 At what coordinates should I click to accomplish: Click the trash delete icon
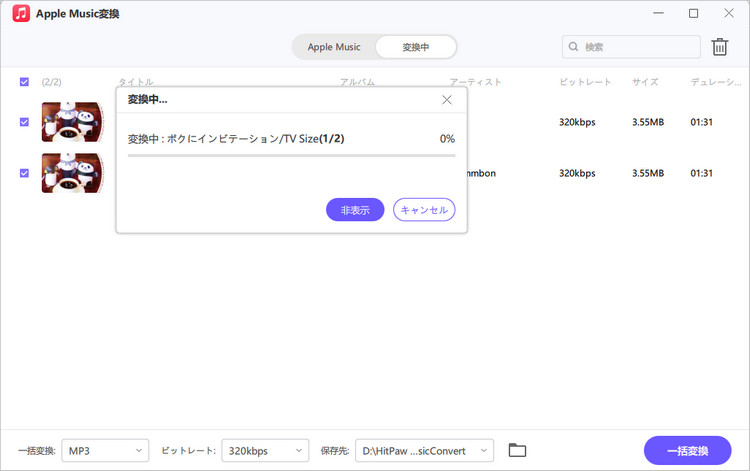point(719,47)
